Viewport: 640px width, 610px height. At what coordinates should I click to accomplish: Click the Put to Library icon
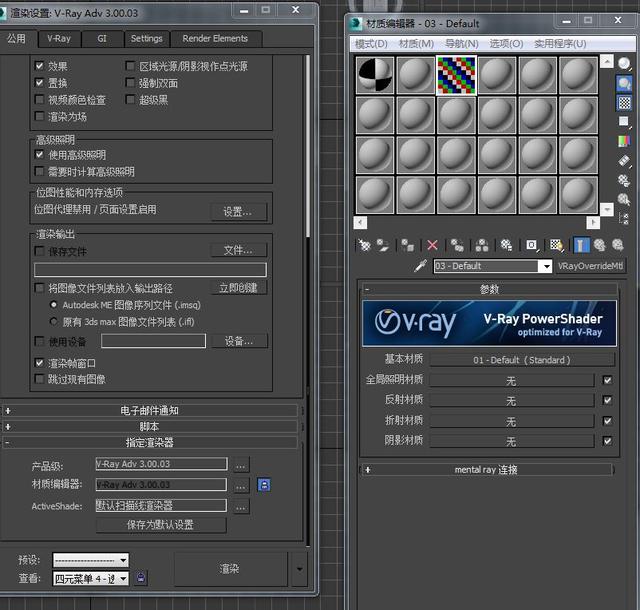[x=506, y=245]
